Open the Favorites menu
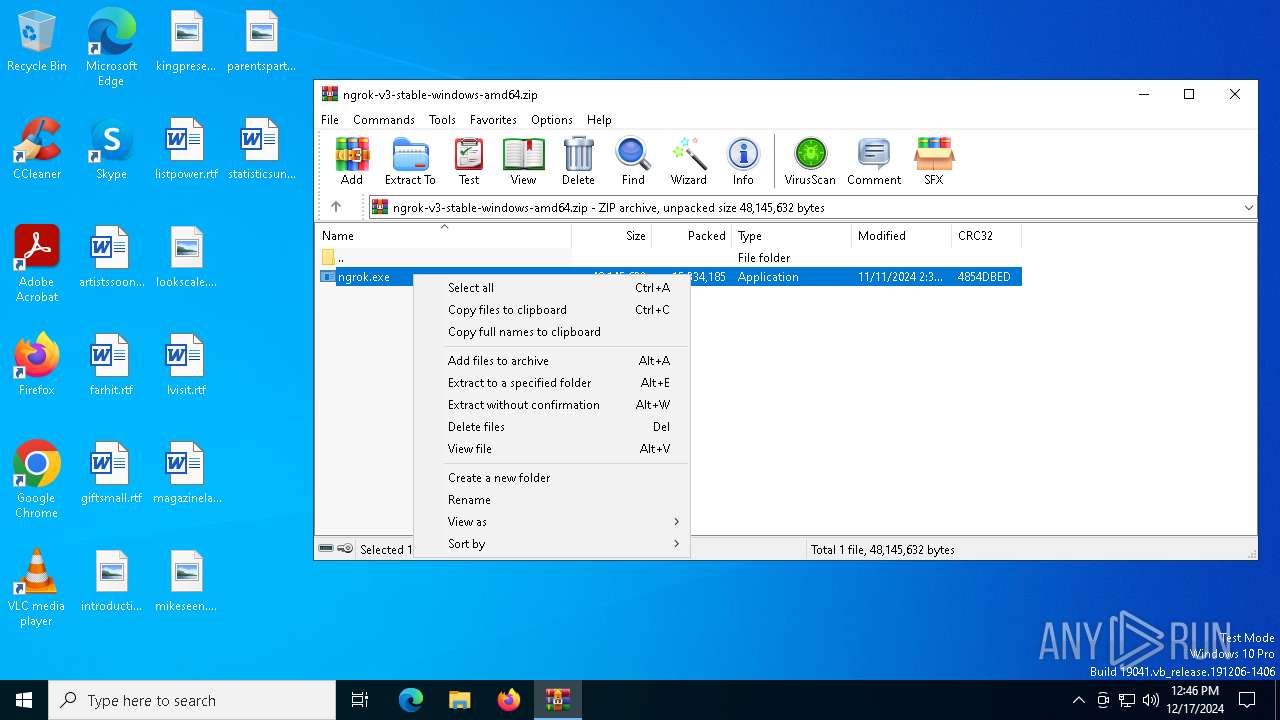 pyautogui.click(x=493, y=119)
